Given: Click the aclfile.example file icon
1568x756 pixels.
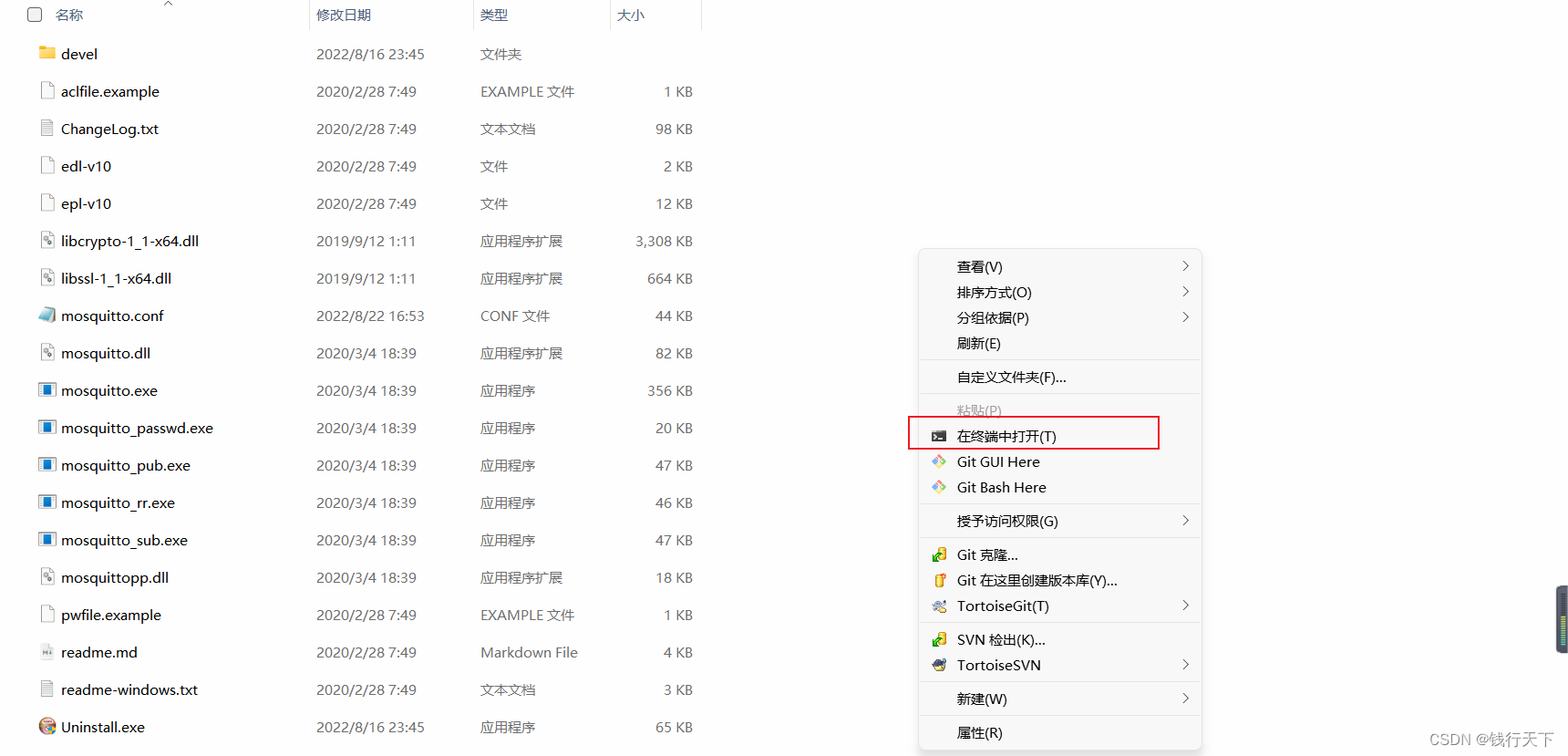Looking at the screenshot, I should point(47,90).
